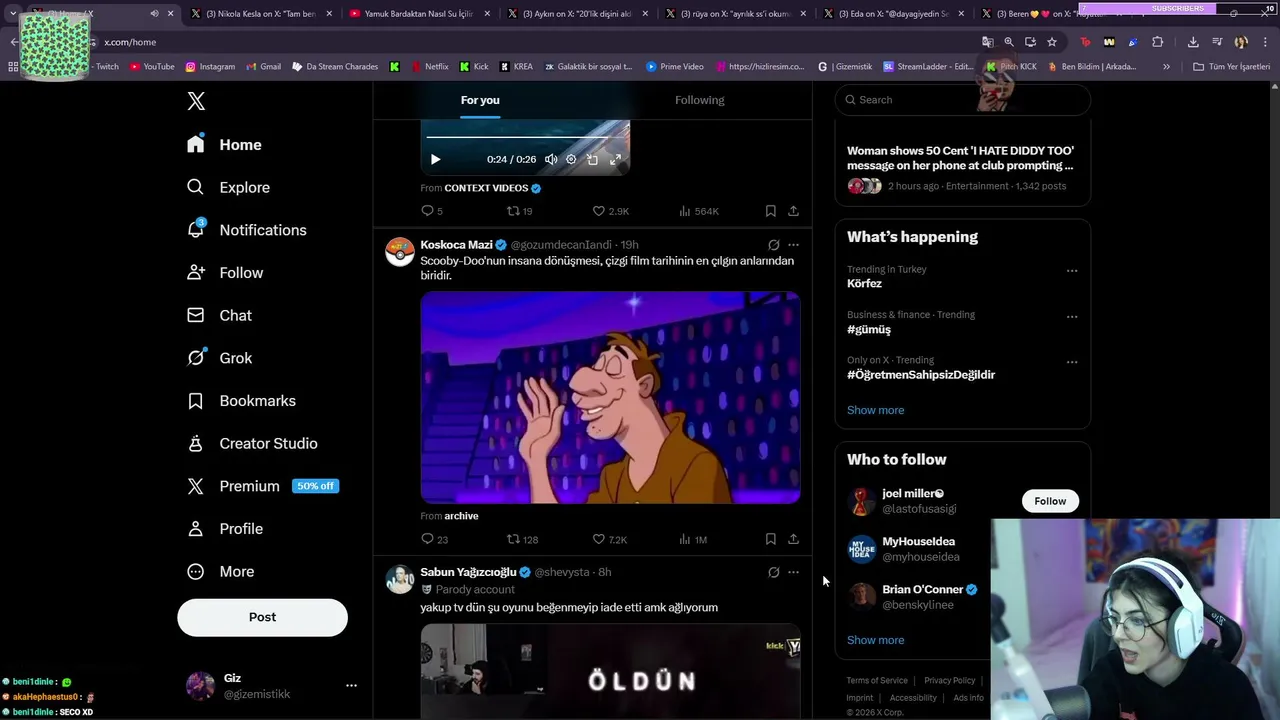
Task: Select the For you tab
Action: click(480, 100)
